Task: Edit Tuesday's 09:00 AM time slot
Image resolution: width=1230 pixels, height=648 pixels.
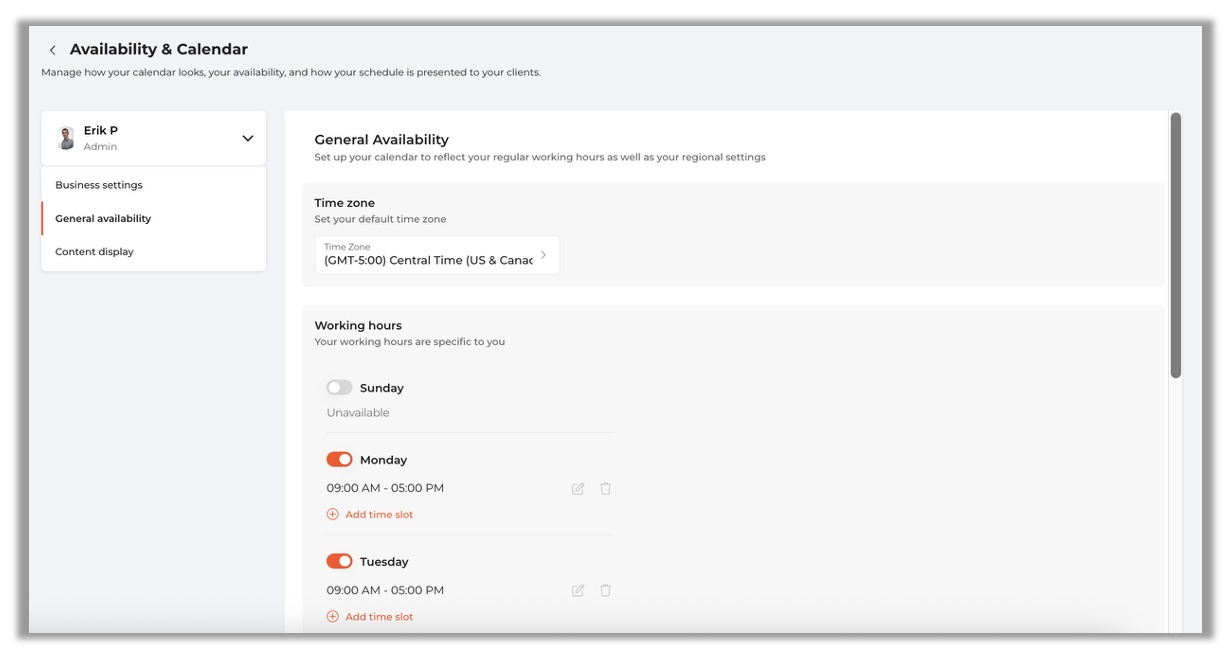Action: point(578,591)
